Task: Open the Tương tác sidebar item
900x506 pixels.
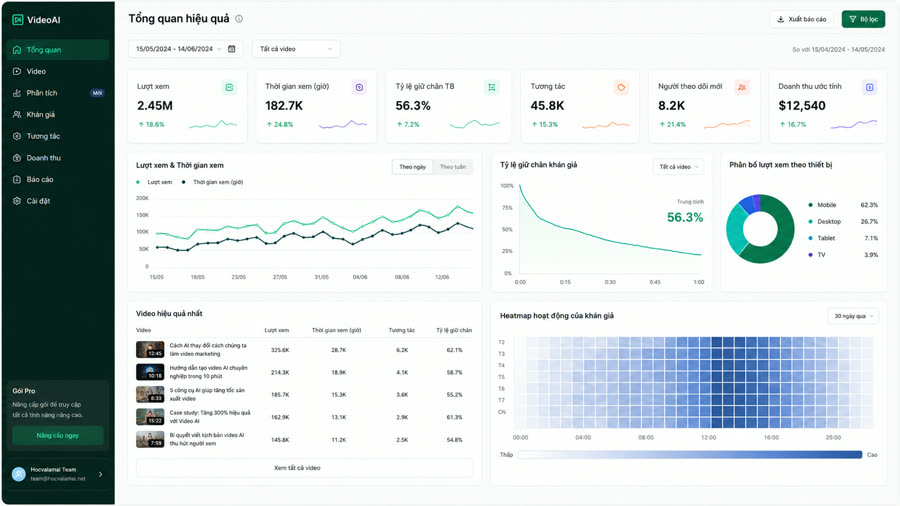Action: 58,137
